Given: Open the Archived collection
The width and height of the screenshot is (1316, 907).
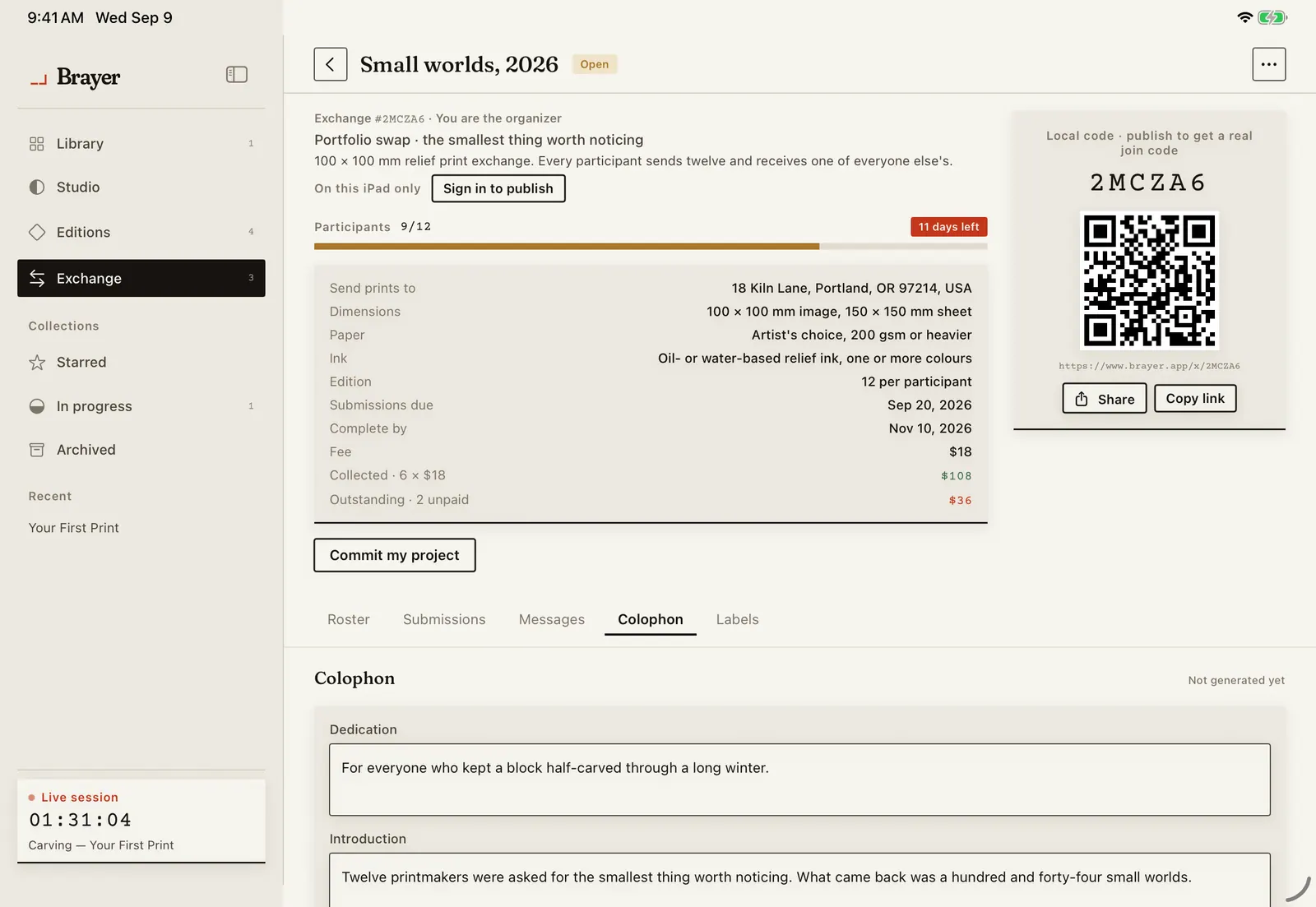Looking at the screenshot, I should coord(141,450).
